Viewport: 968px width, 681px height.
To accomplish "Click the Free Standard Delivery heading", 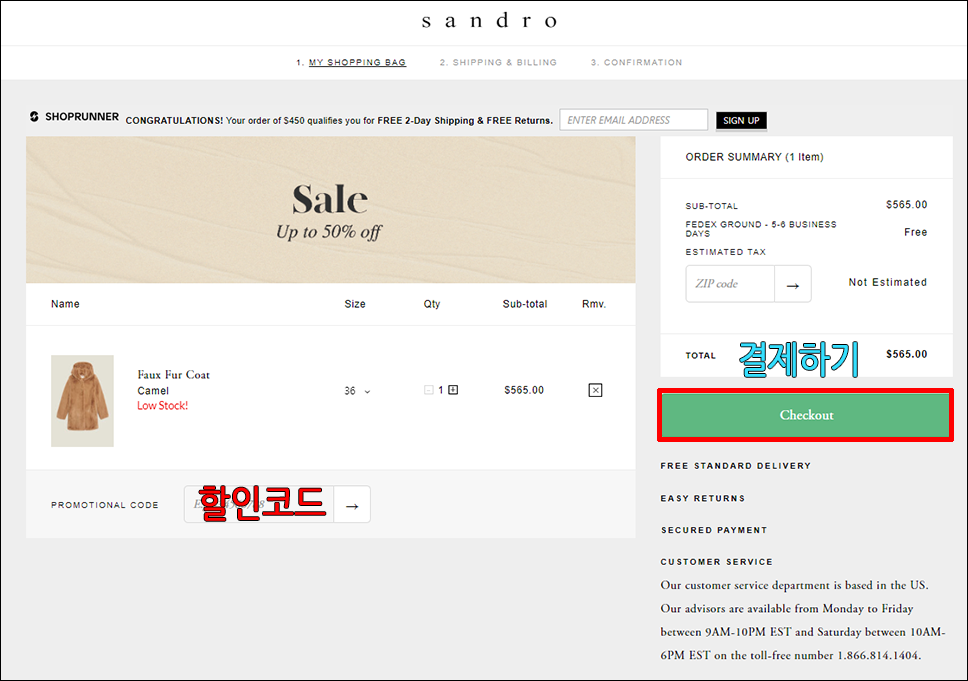I will click(x=735, y=466).
